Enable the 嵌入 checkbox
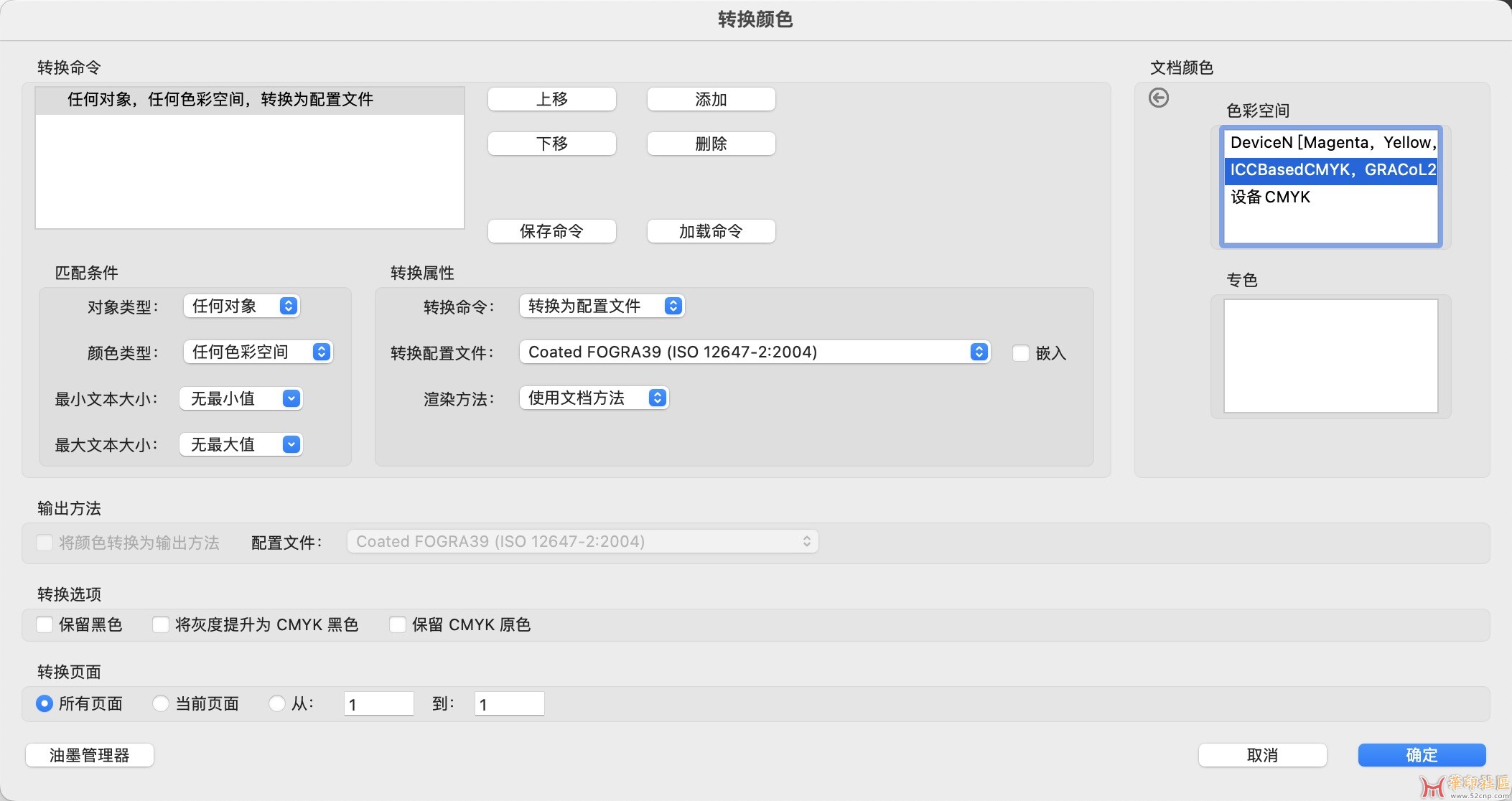 [x=1020, y=353]
